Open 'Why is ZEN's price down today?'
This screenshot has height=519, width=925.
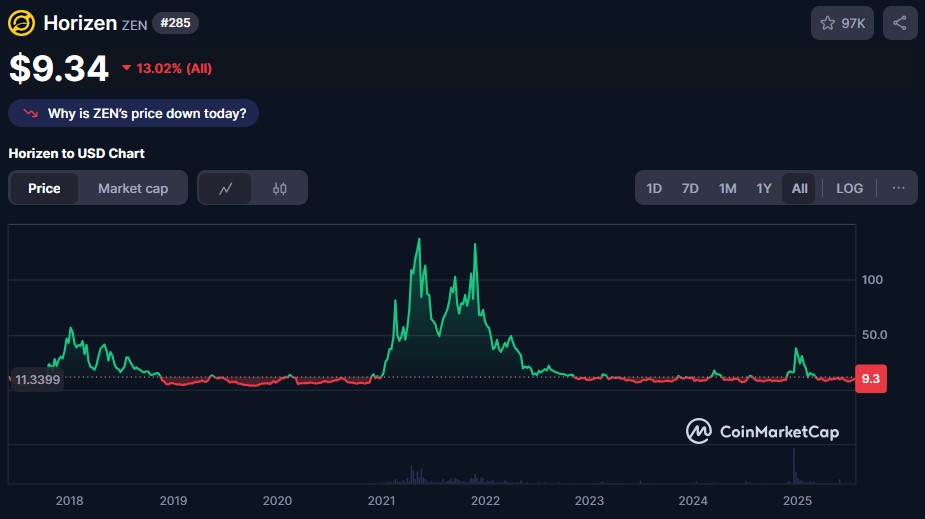click(x=133, y=113)
